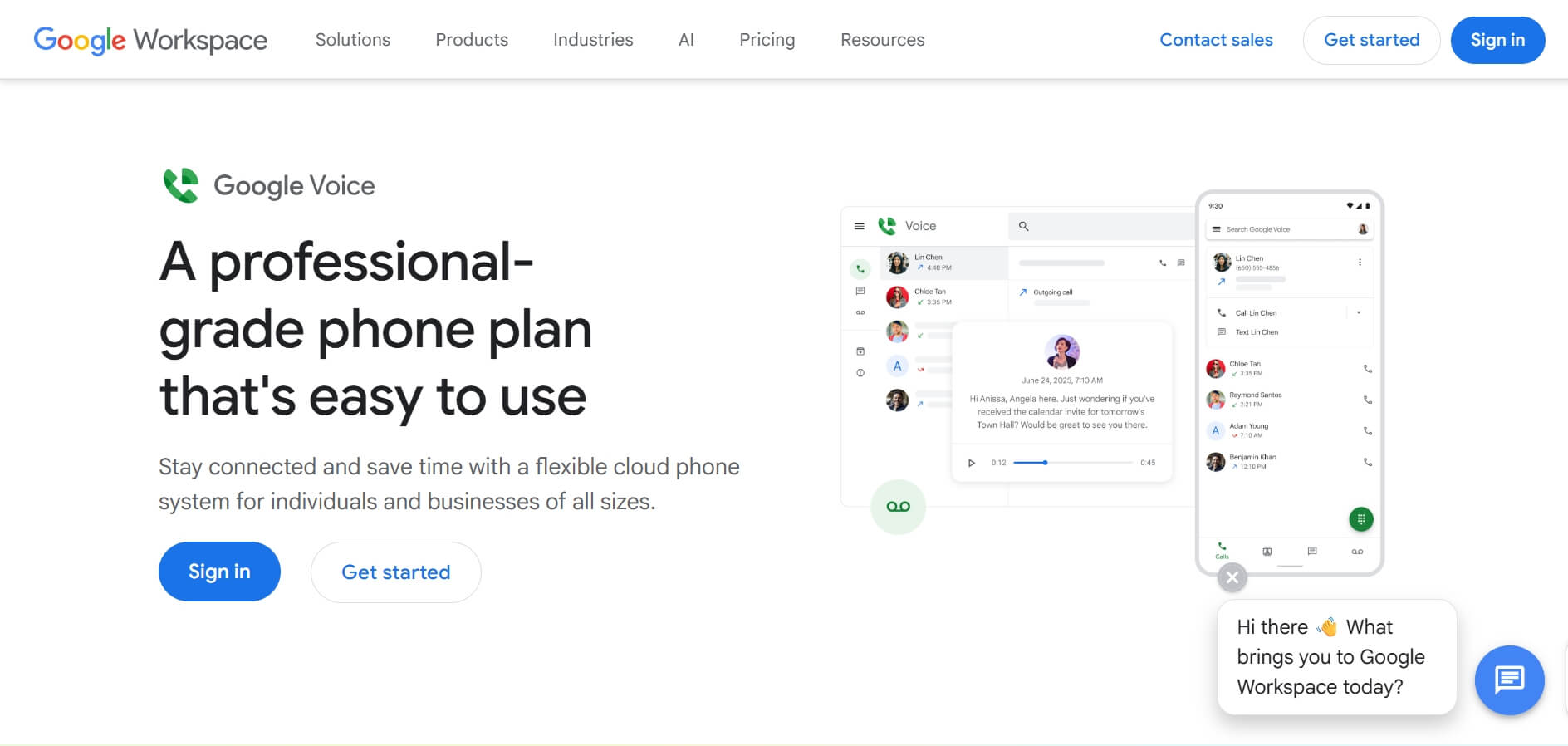Click the hero Sign in button below subtitle
Screen dimensions: 1568x746
point(219,572)
